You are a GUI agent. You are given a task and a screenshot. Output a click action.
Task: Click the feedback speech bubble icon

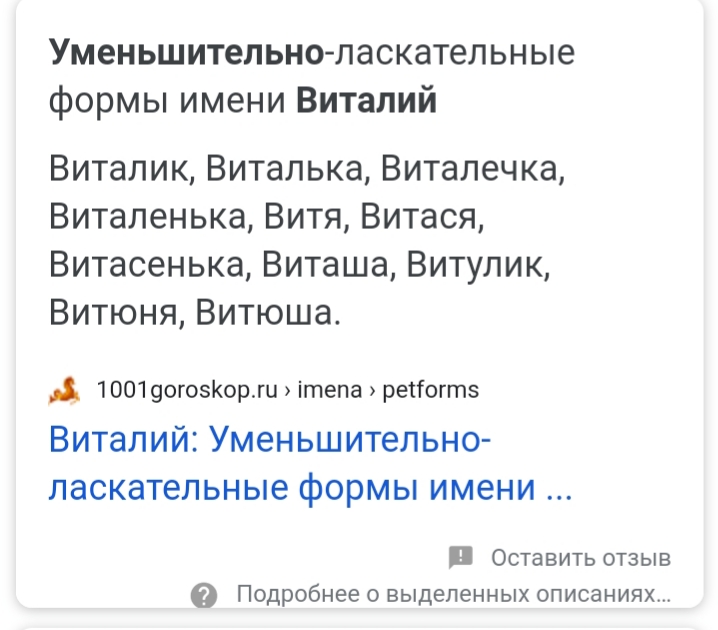pos(461,557)
